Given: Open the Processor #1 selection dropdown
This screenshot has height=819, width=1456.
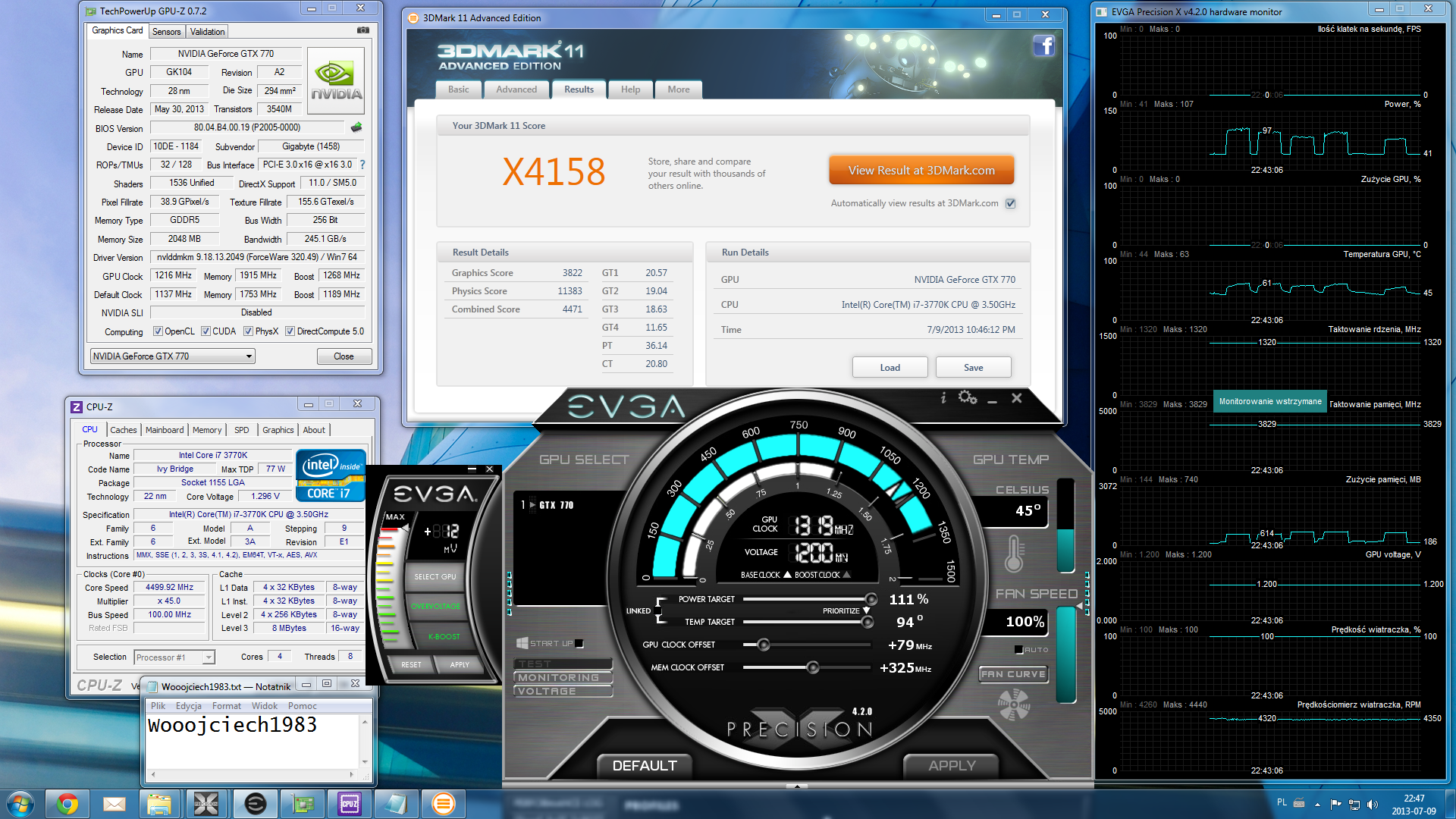Looking at the screenshot, I should [174, 657].
